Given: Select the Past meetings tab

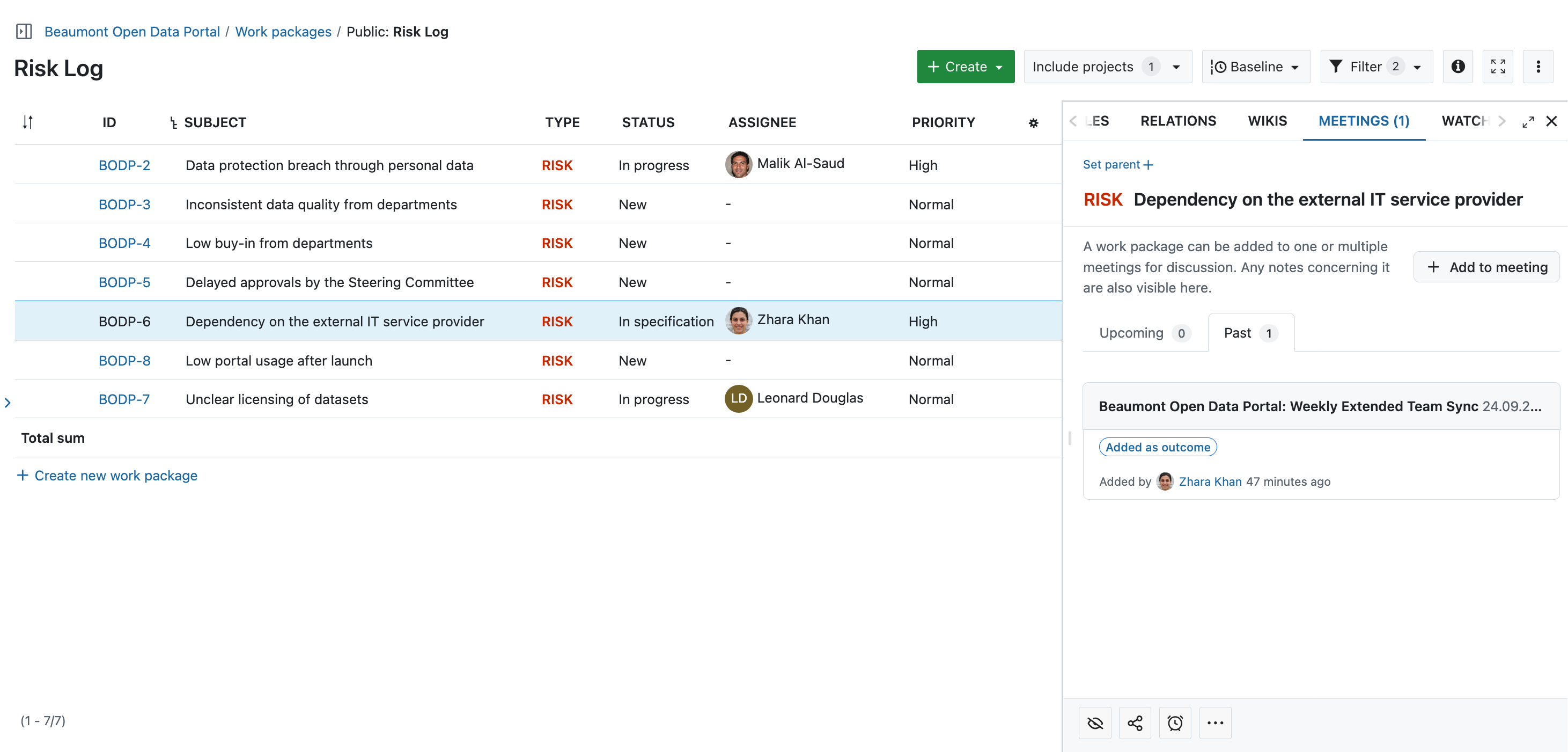Looking at the screenshot, I should pyautogui.click(x=1250, y=333).
